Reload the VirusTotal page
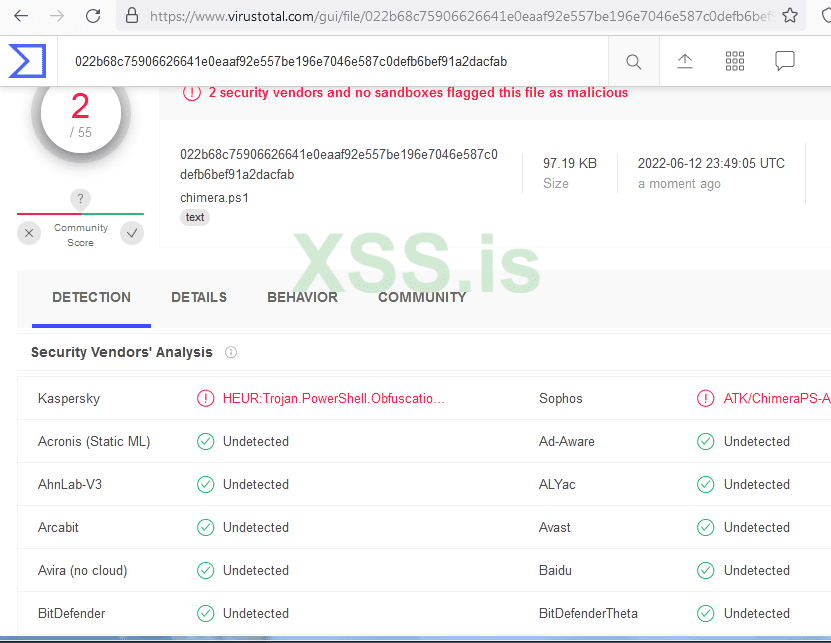 (93, 16)
